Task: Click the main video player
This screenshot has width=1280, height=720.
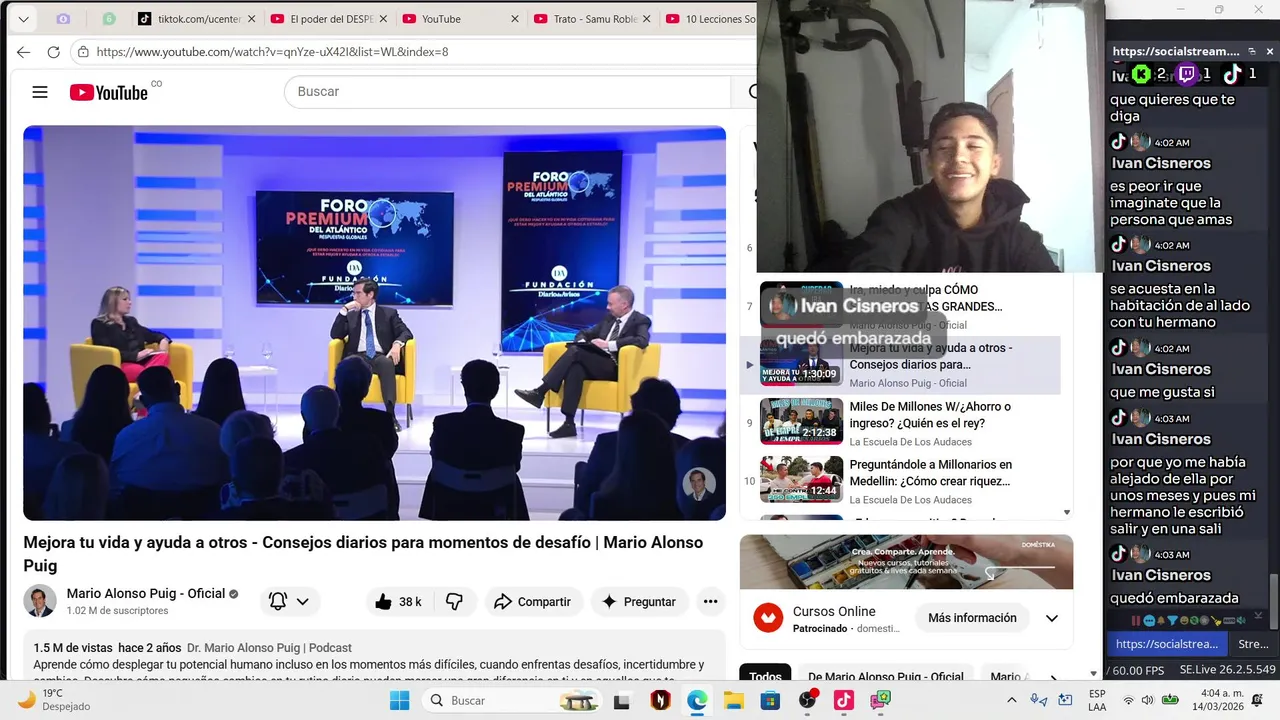Action: pos(375,323)
